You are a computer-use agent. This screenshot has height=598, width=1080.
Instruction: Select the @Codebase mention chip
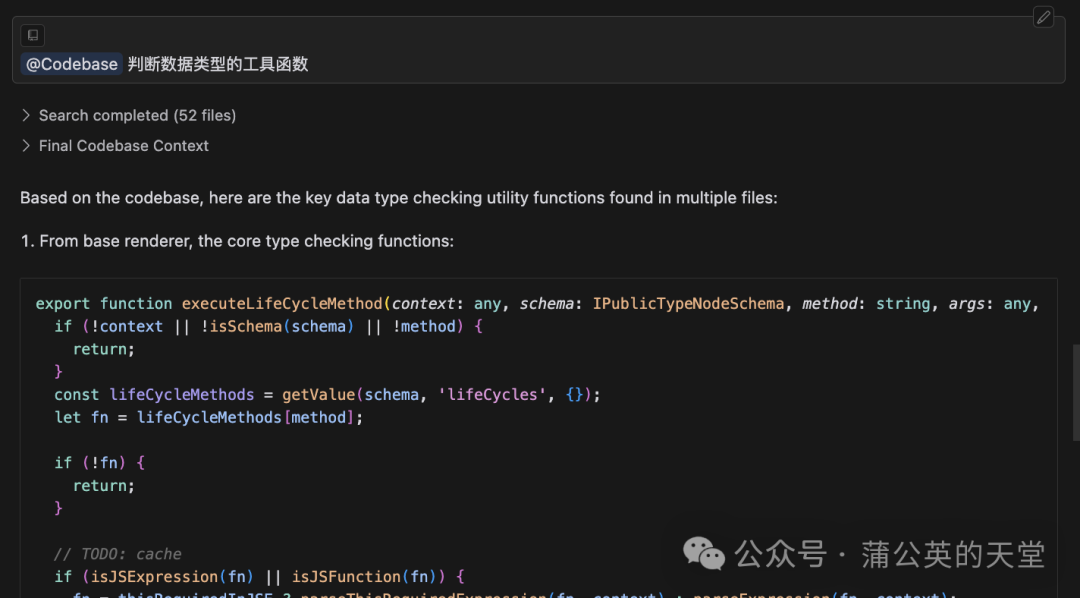72,64
